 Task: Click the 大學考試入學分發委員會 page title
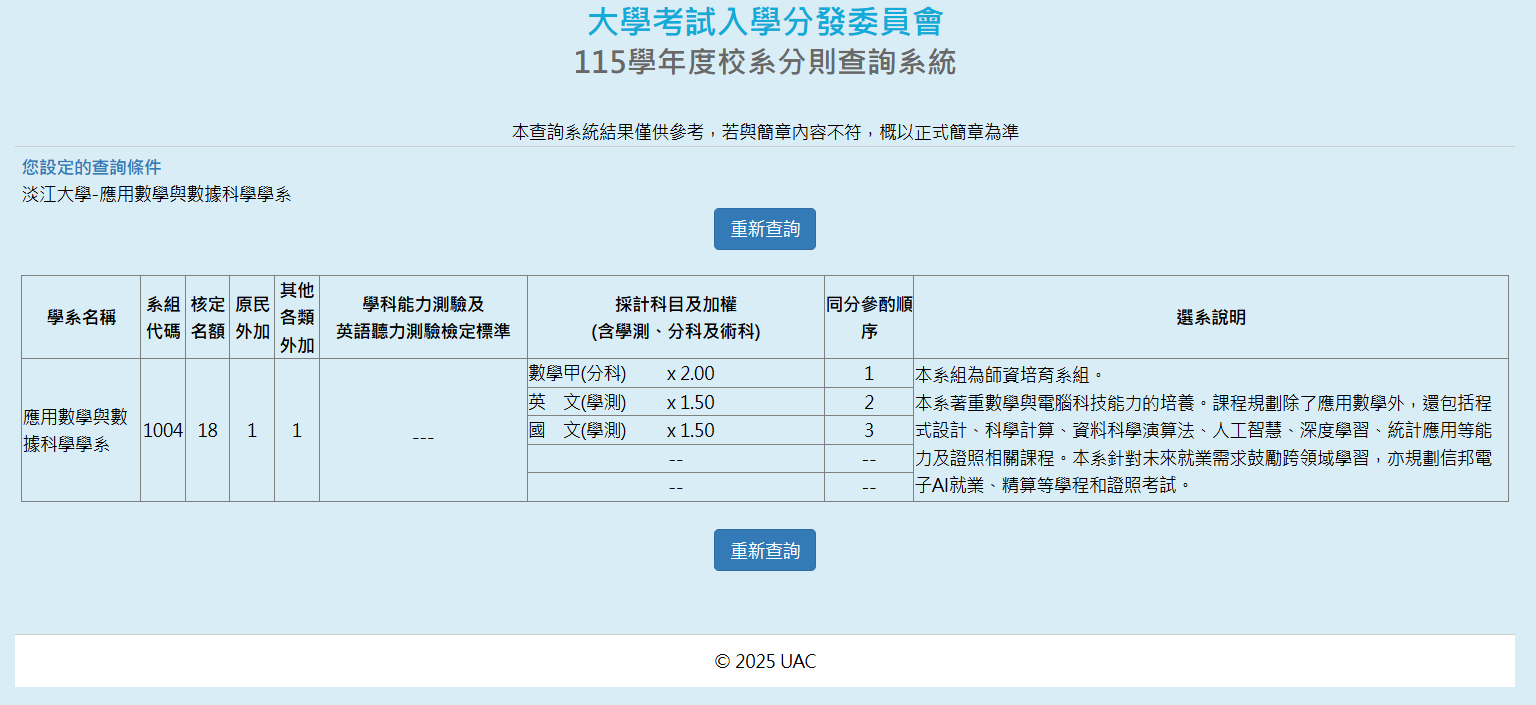pyautogui.click(x=764, y=21)
